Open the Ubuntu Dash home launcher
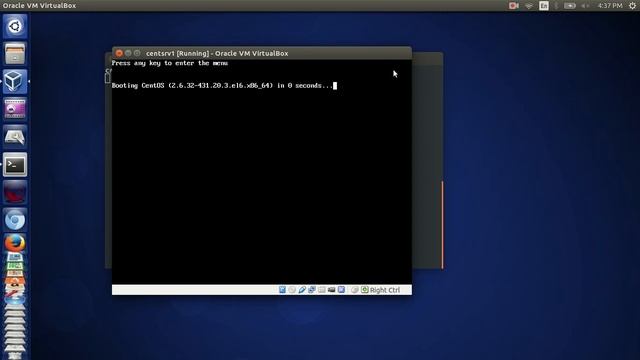640x360 pixels. point(15,27)
